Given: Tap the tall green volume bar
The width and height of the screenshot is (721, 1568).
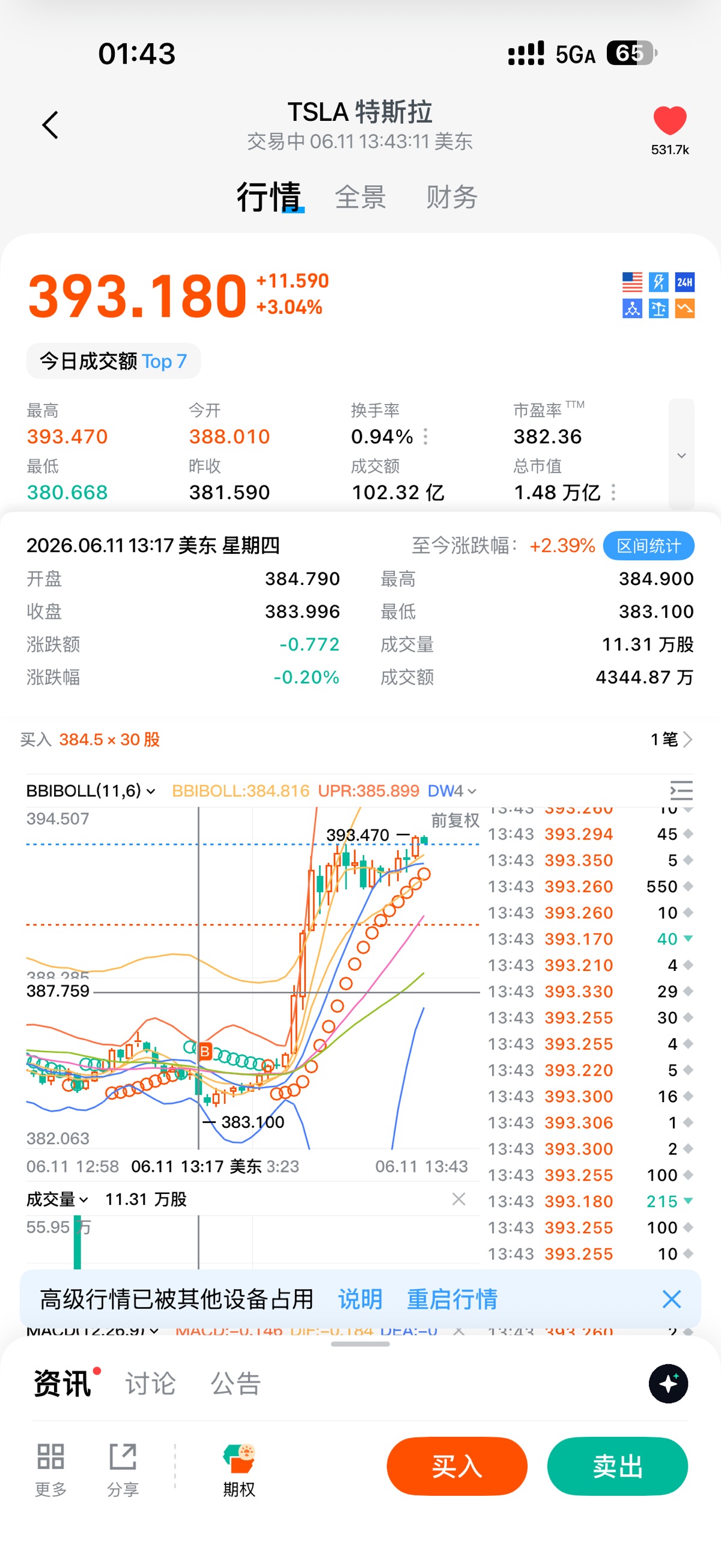Looking at the screenshot, I should coord(78,1242).
